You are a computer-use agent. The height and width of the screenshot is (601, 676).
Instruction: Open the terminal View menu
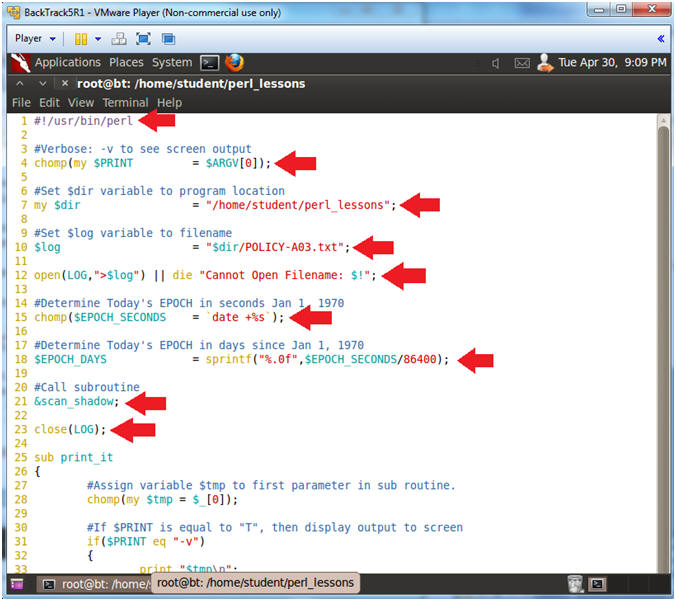81,103
